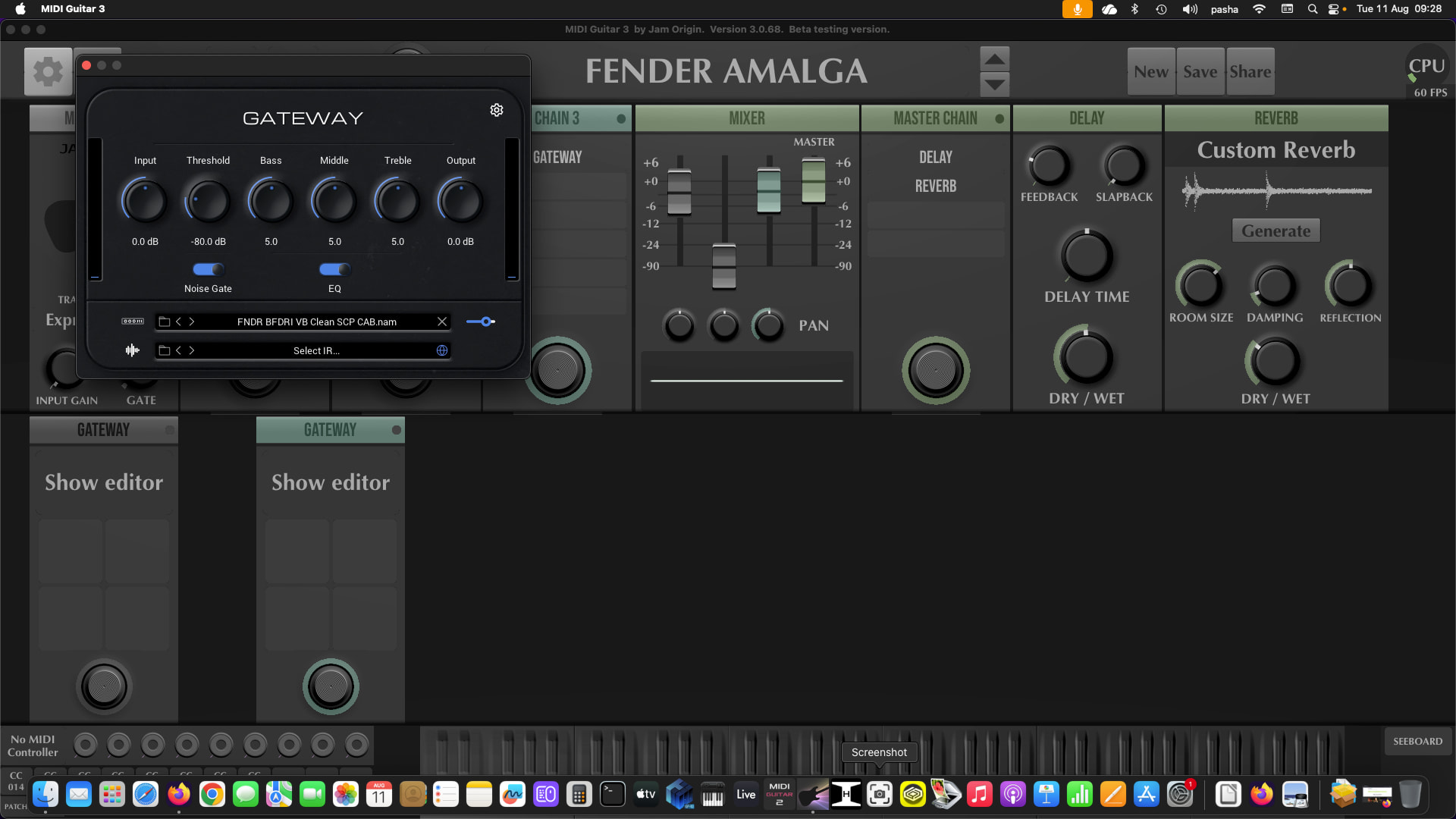1456x819 pixels.
Task: Click the DELAY TIME knob
Action: pyautogui.click(x=1087, y=256)
